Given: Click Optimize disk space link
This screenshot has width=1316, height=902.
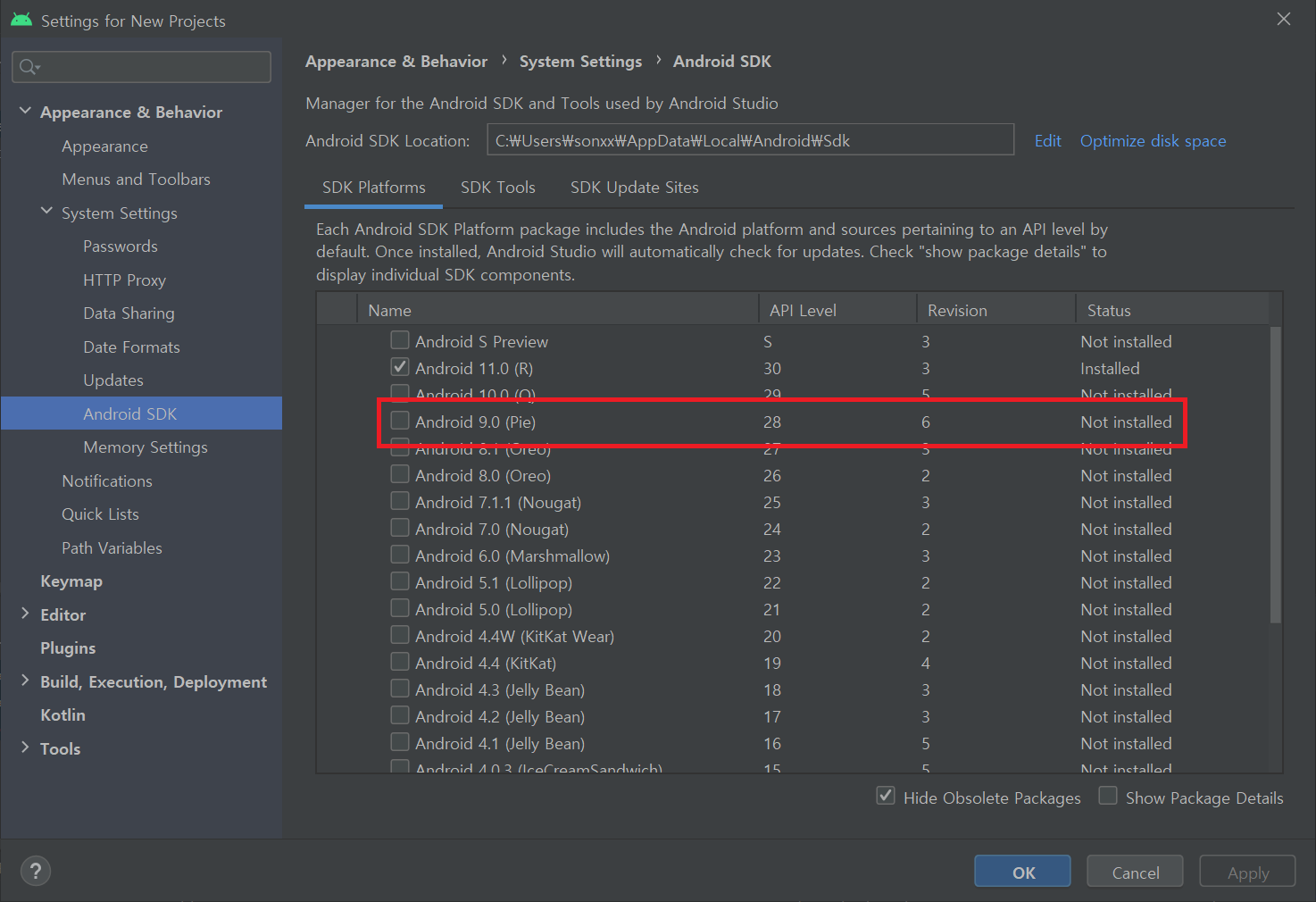Looking at the screenshot, I should click(1153, 141).
